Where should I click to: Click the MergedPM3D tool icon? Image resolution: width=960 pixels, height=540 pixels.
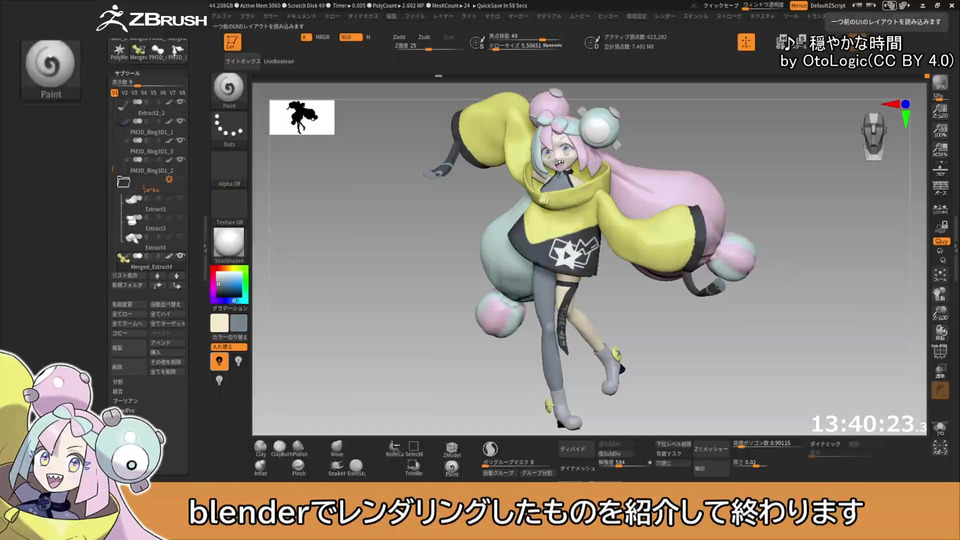point(139,52)
